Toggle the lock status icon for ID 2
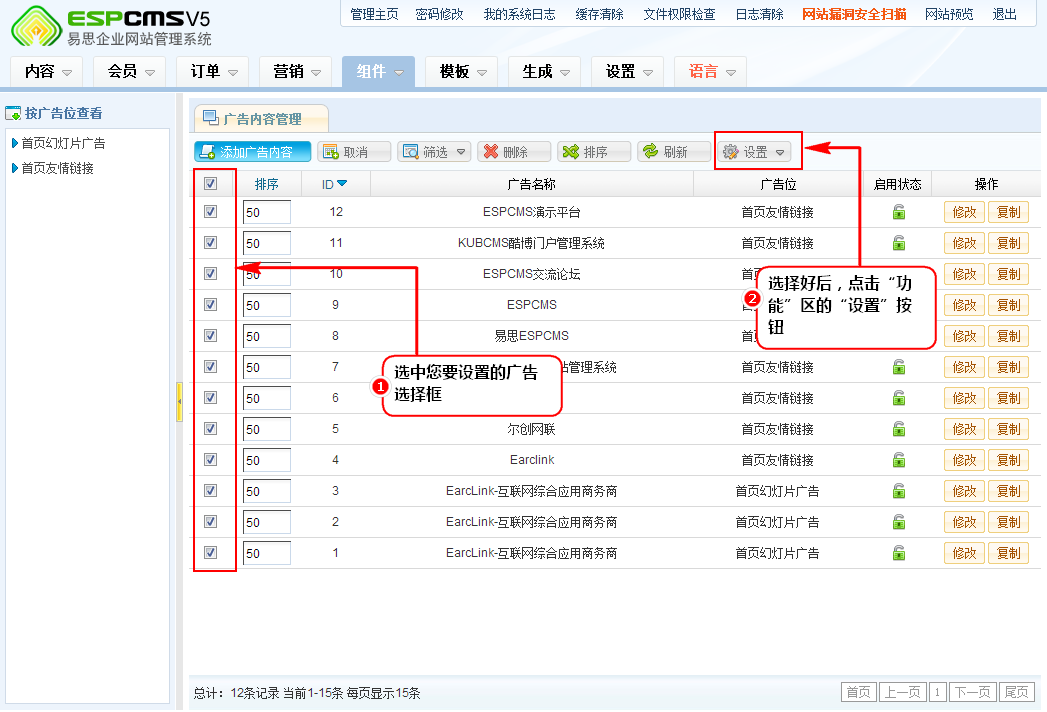Viewport: 1047px width, 712px height. click(x=899, y=522)
